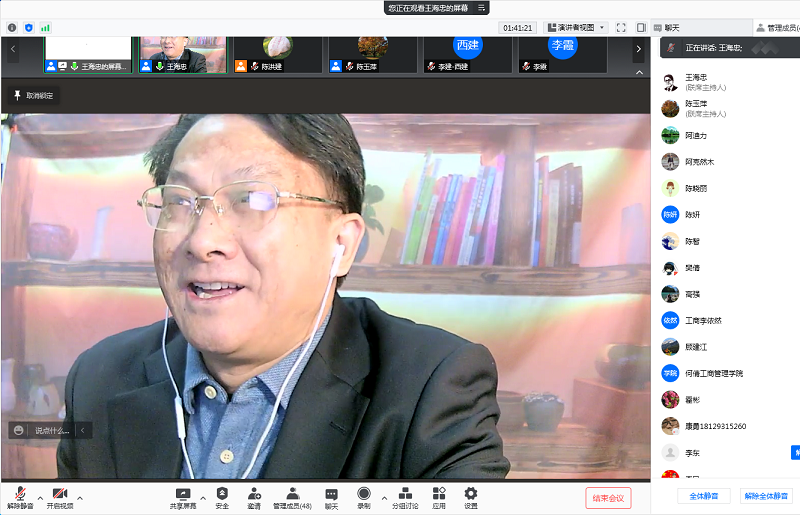The height and width of the screenshot is (515, 800).
Task: Open the 设置 settings gear
Action: (x=470, y=494)
